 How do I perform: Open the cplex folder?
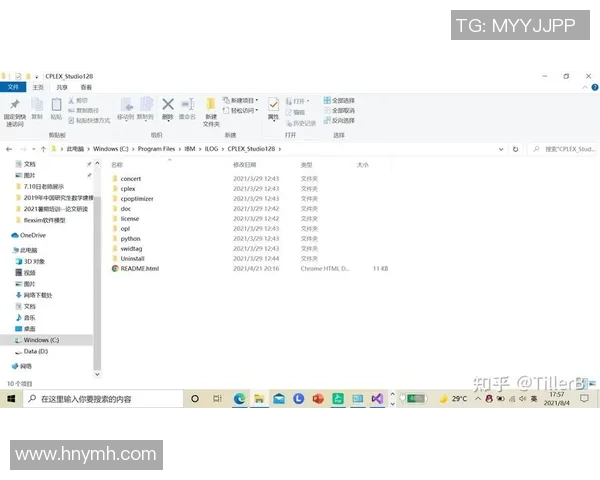(128, 187)
